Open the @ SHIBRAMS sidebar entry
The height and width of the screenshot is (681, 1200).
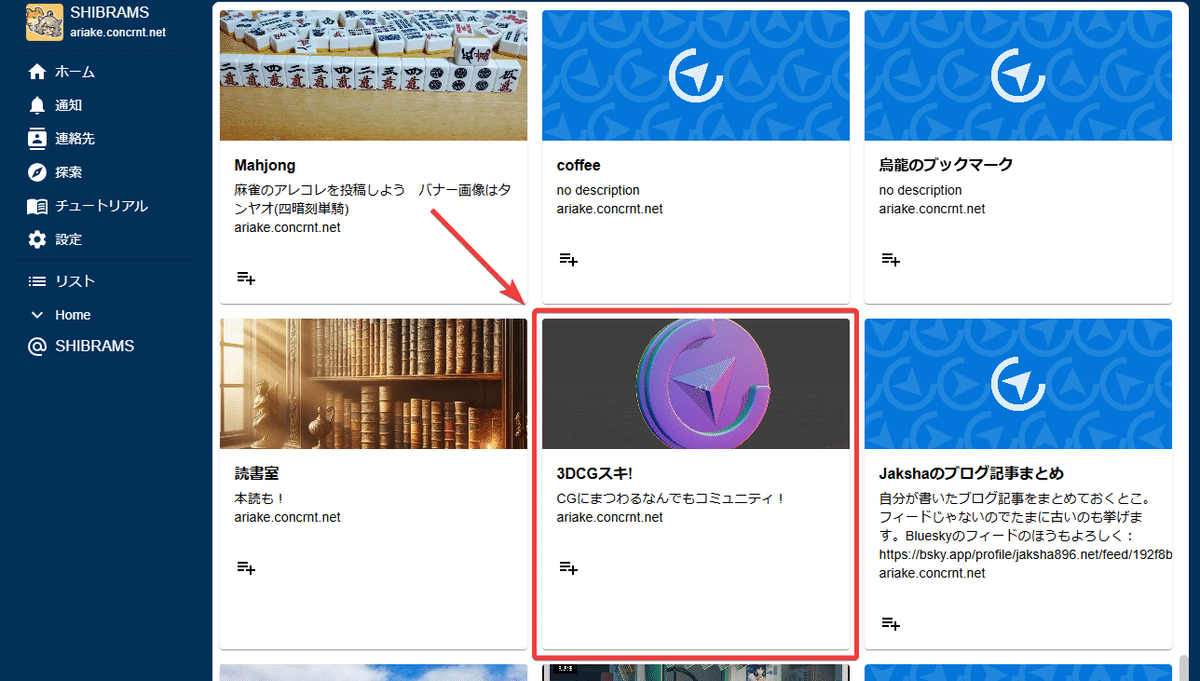tap(94, 346)
